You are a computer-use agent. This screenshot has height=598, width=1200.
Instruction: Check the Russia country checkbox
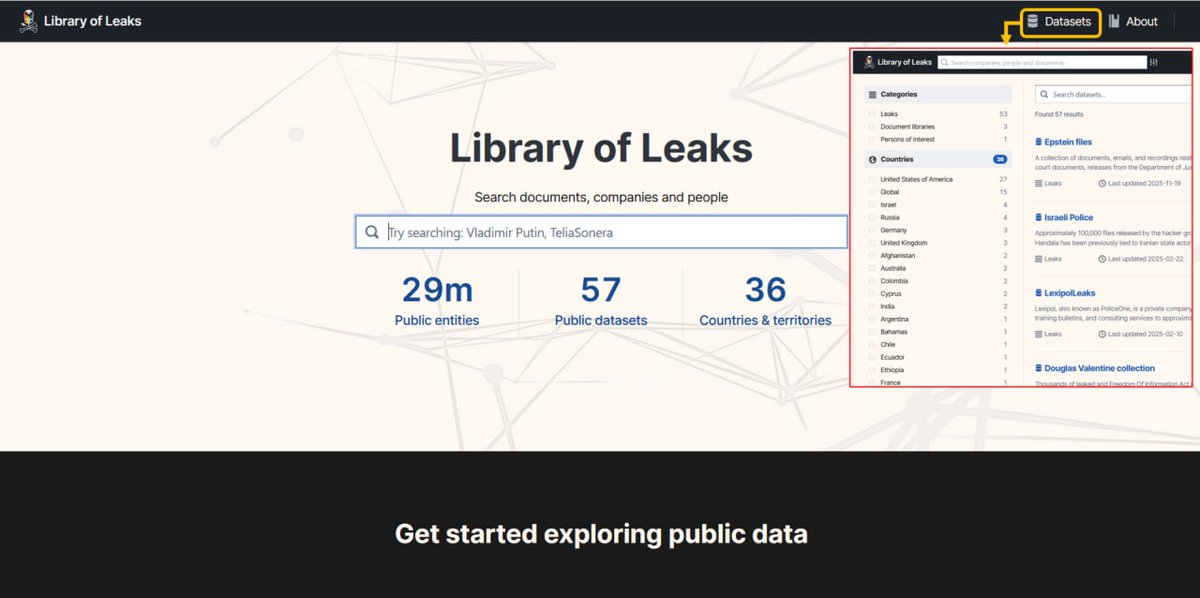(871, 217)
